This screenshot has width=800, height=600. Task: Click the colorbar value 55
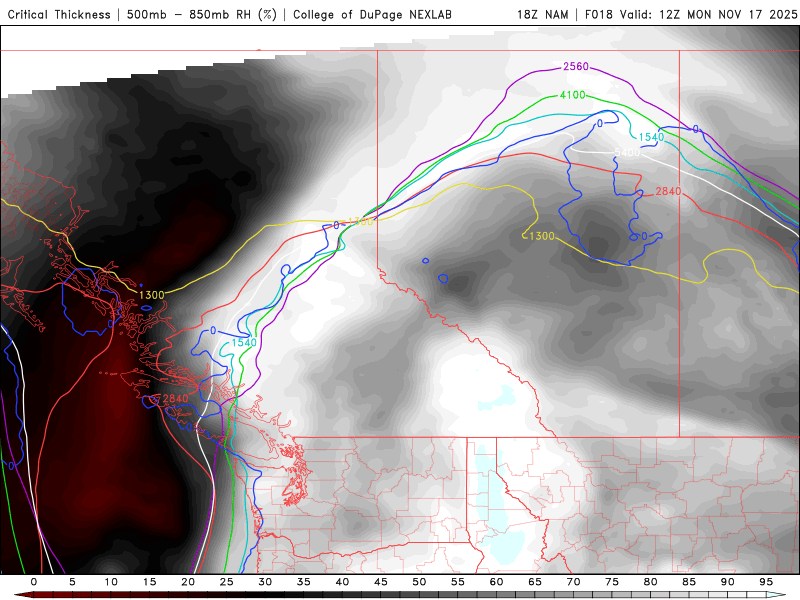coord(458,582)
